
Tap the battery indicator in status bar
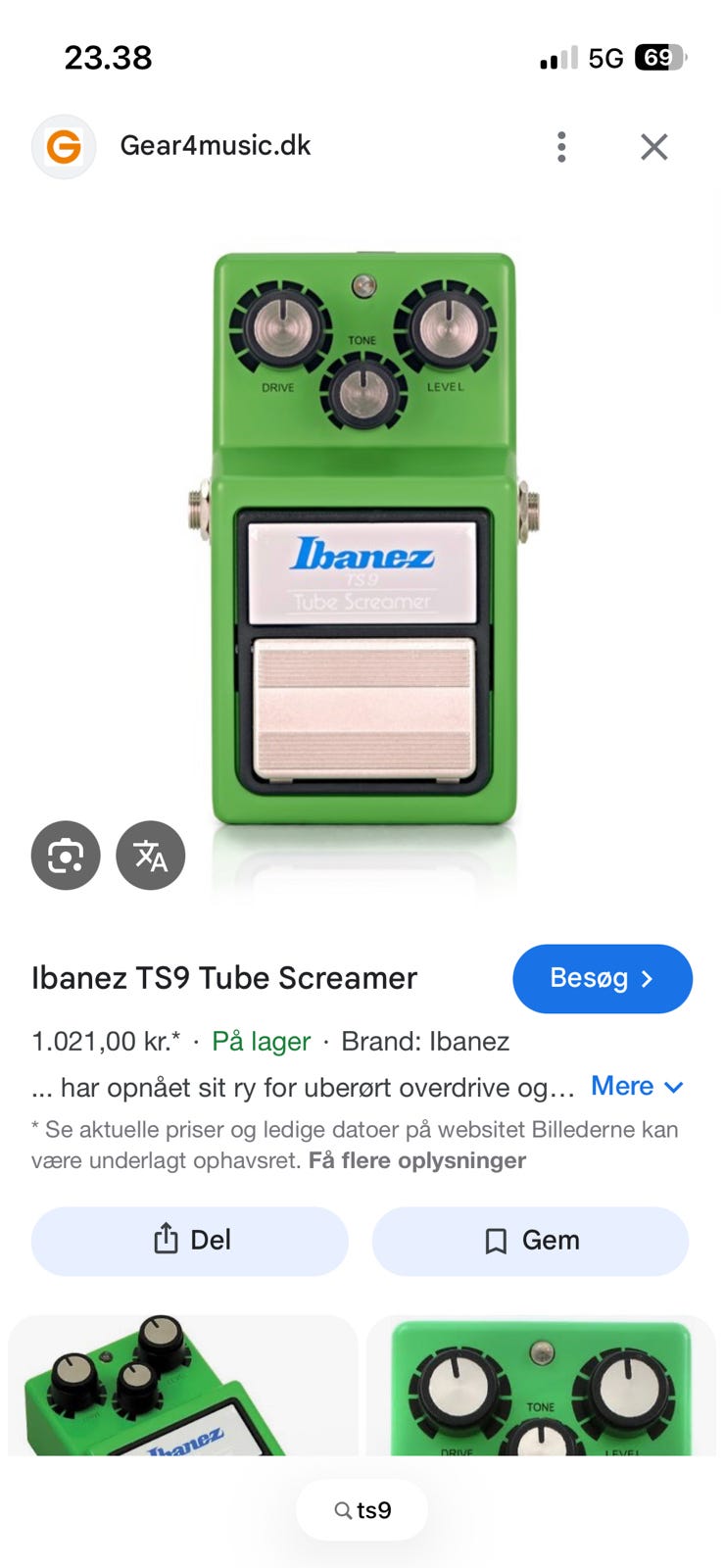coord(661,58)
